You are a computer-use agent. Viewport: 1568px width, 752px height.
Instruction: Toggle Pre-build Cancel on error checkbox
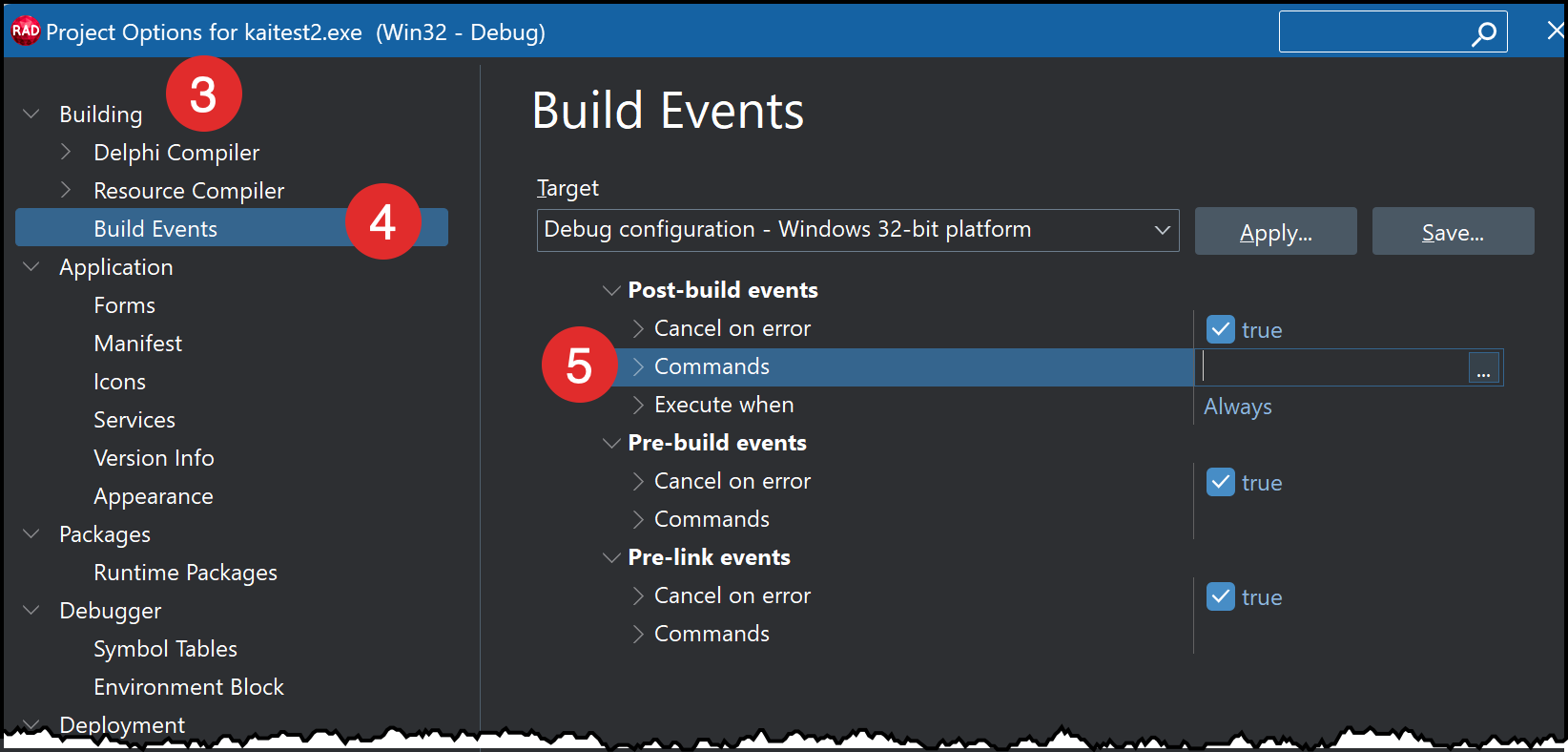(x=1221, y=482)
